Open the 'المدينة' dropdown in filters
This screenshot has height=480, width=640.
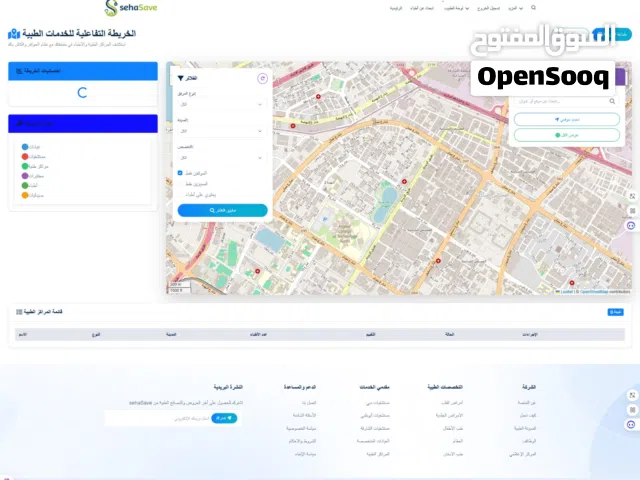click(222, 131)
